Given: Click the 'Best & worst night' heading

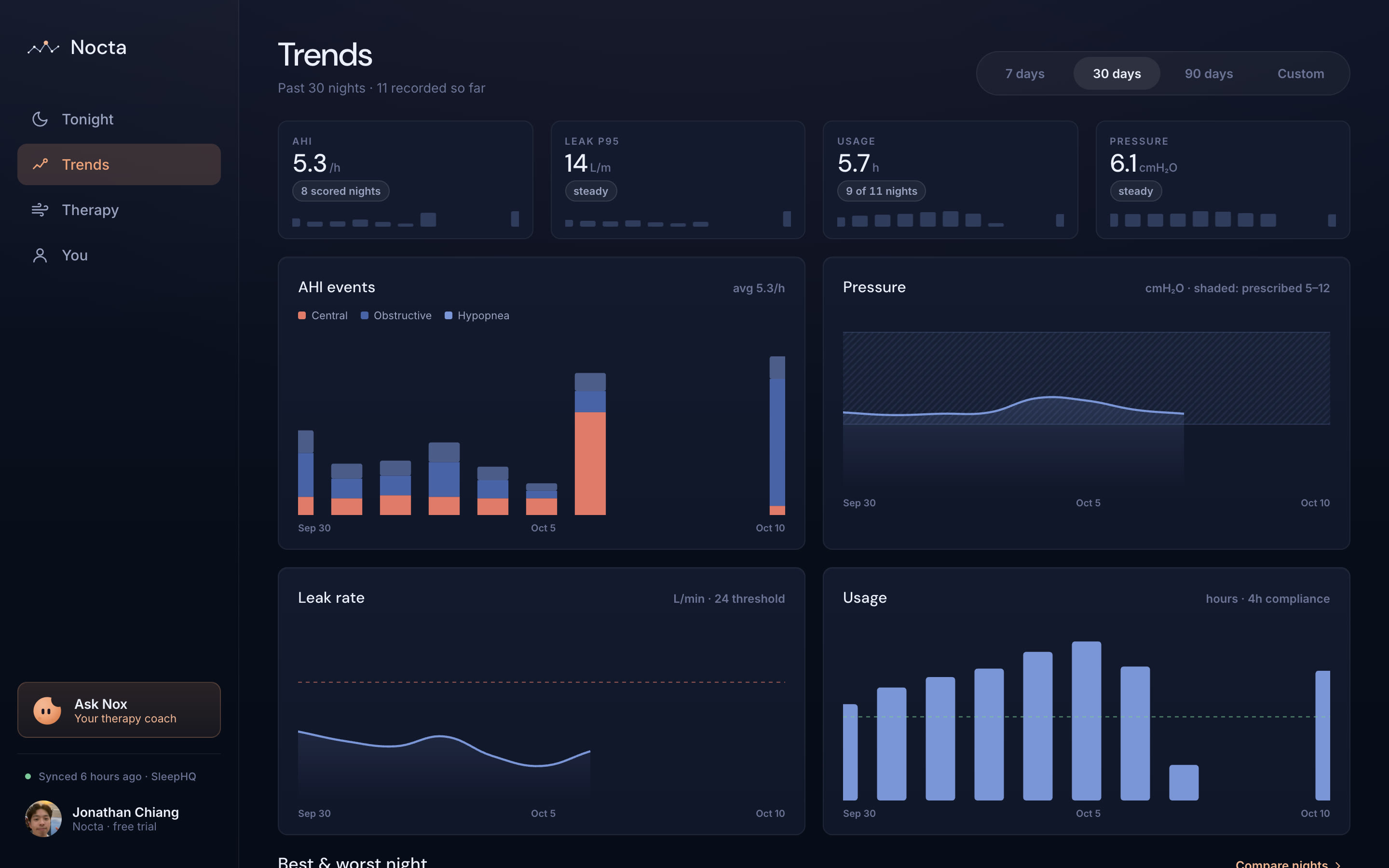Looking at the screenshot, I should tap(353, 862).
